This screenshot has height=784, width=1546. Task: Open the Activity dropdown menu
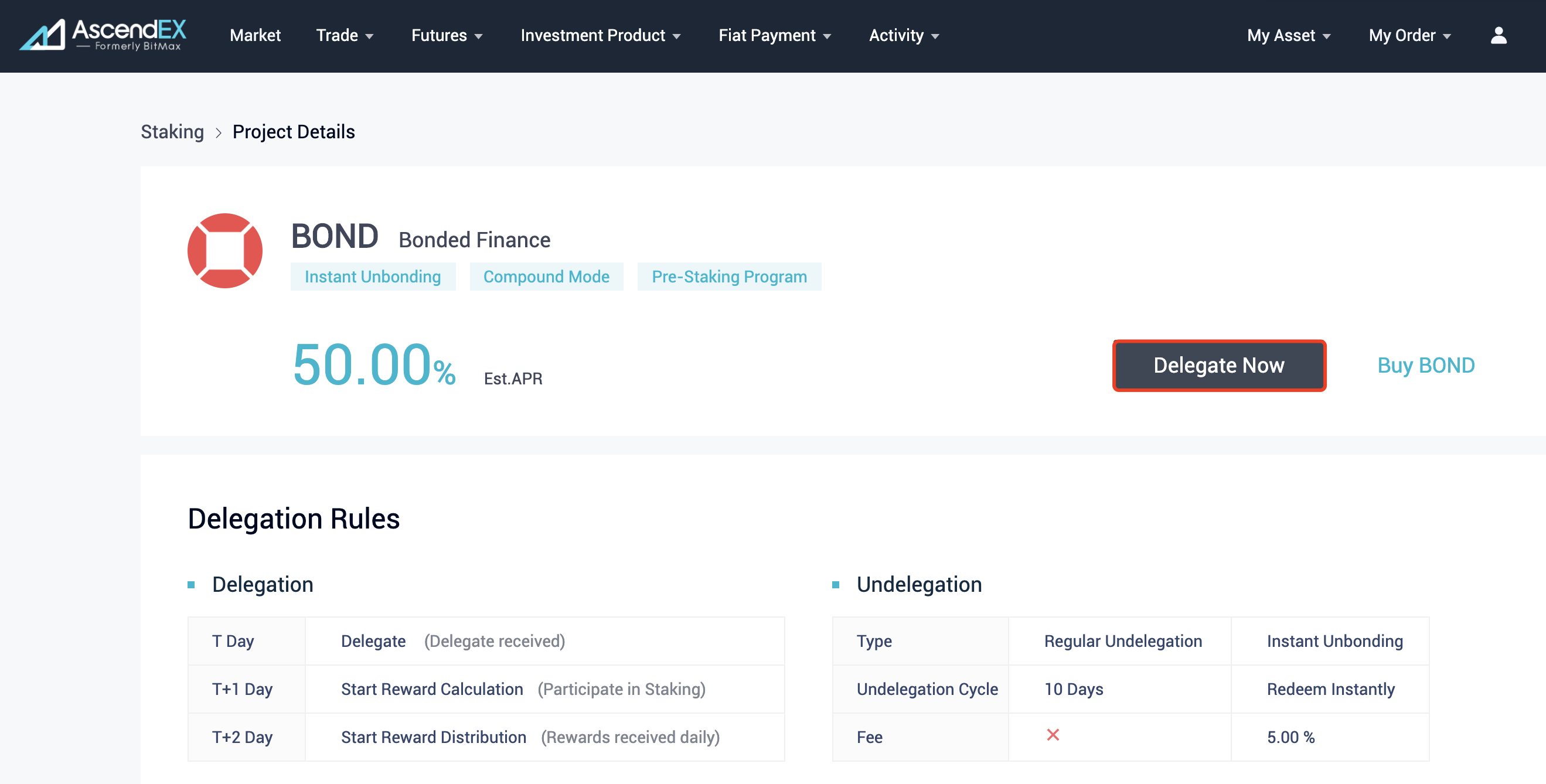click(903, 35)
